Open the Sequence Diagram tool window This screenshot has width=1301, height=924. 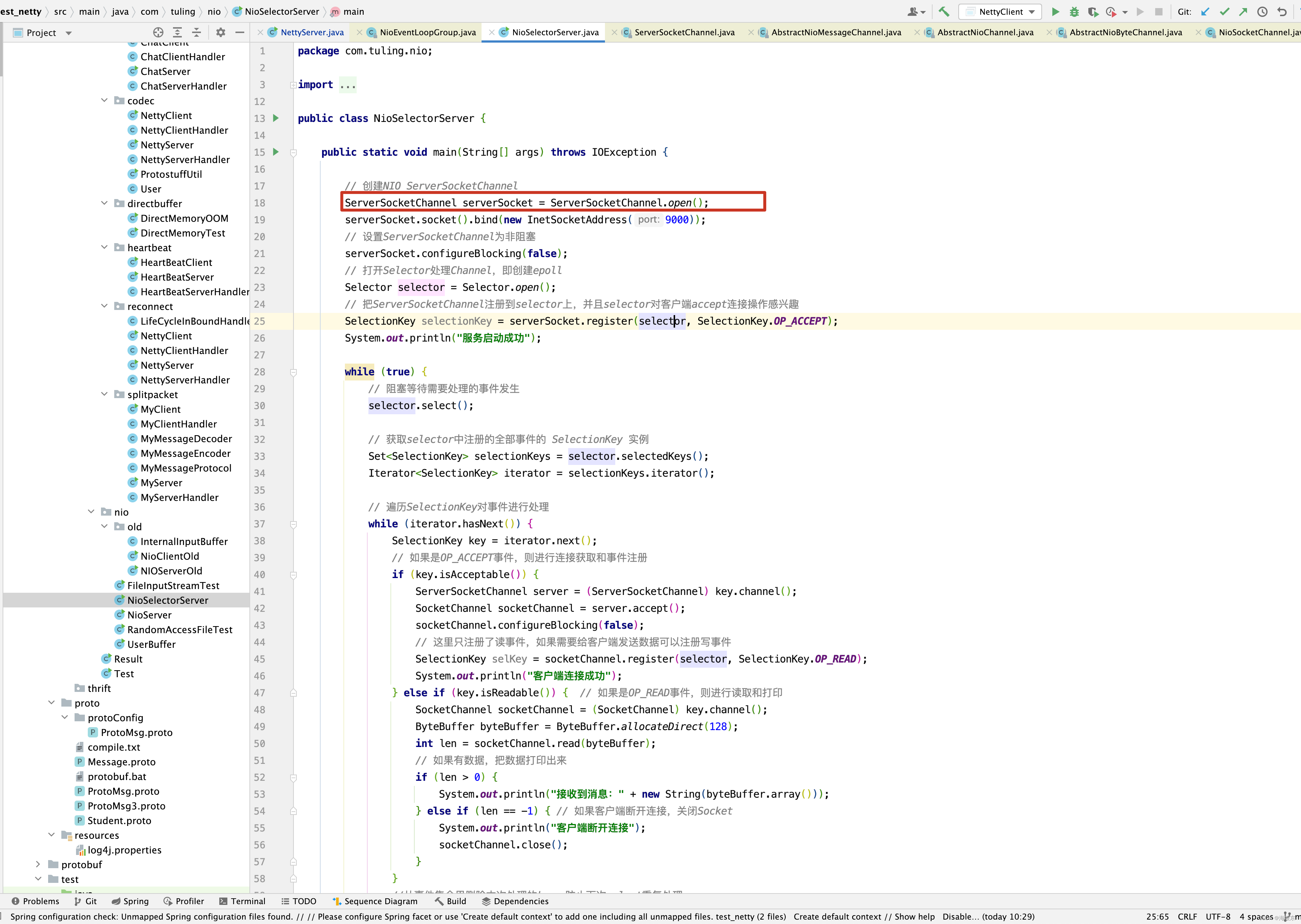click(375, 901)
